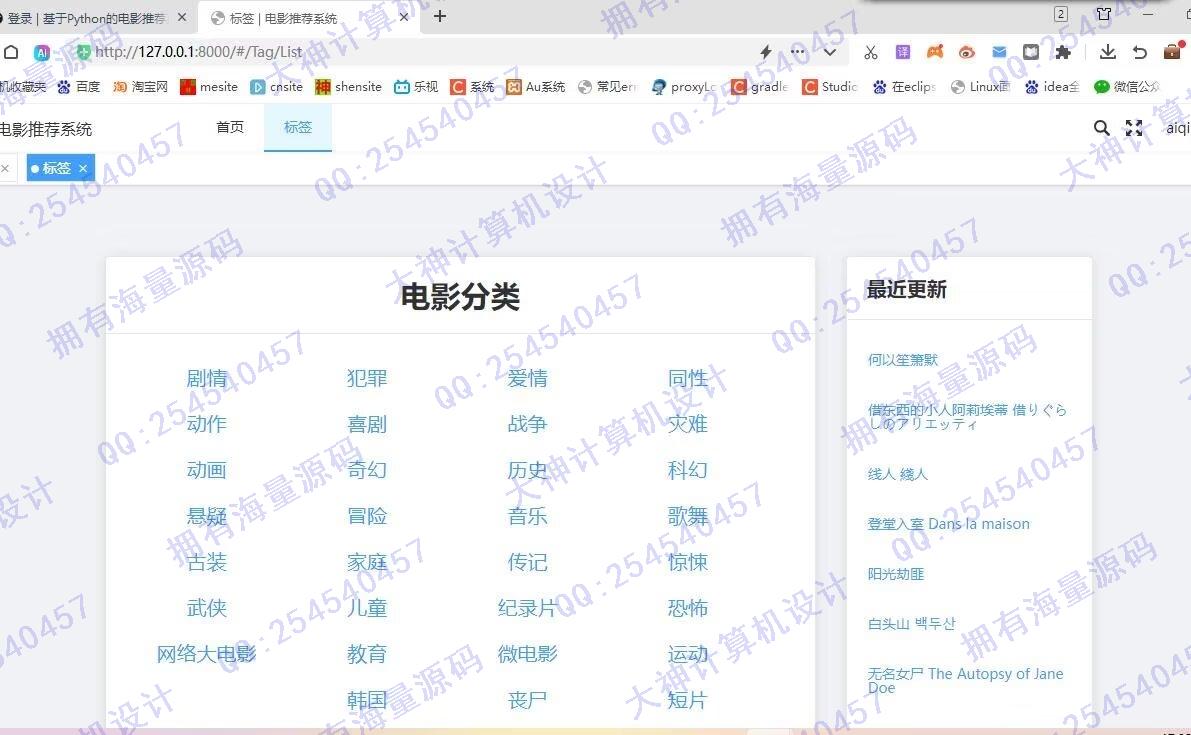
Task: Open the three-dot more options in address bar
Action: (x=798, y=52)
